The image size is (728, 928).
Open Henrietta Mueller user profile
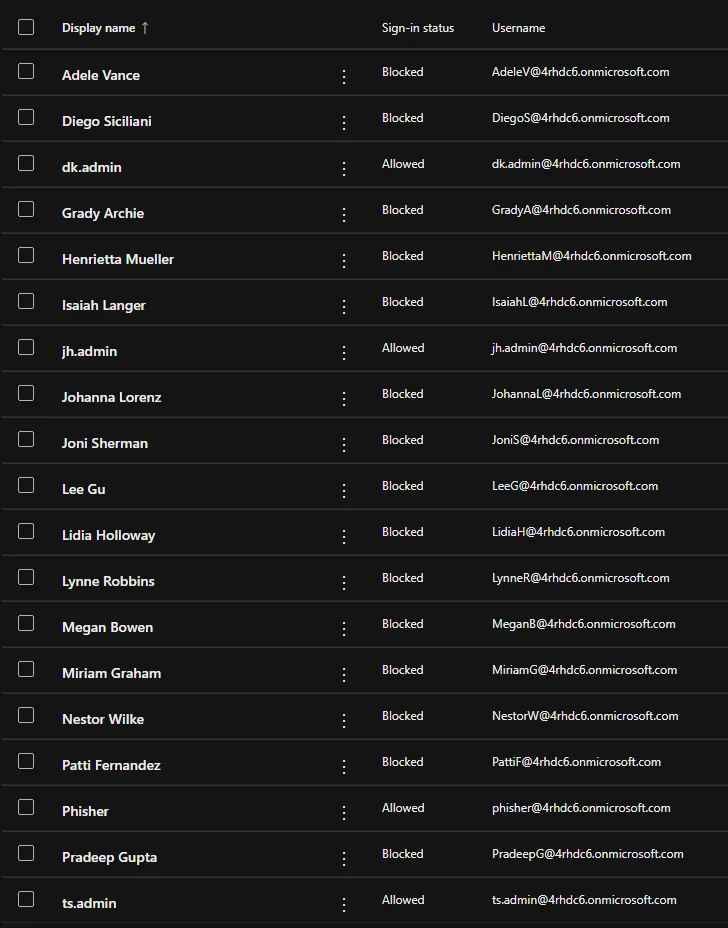click(118, 259)
